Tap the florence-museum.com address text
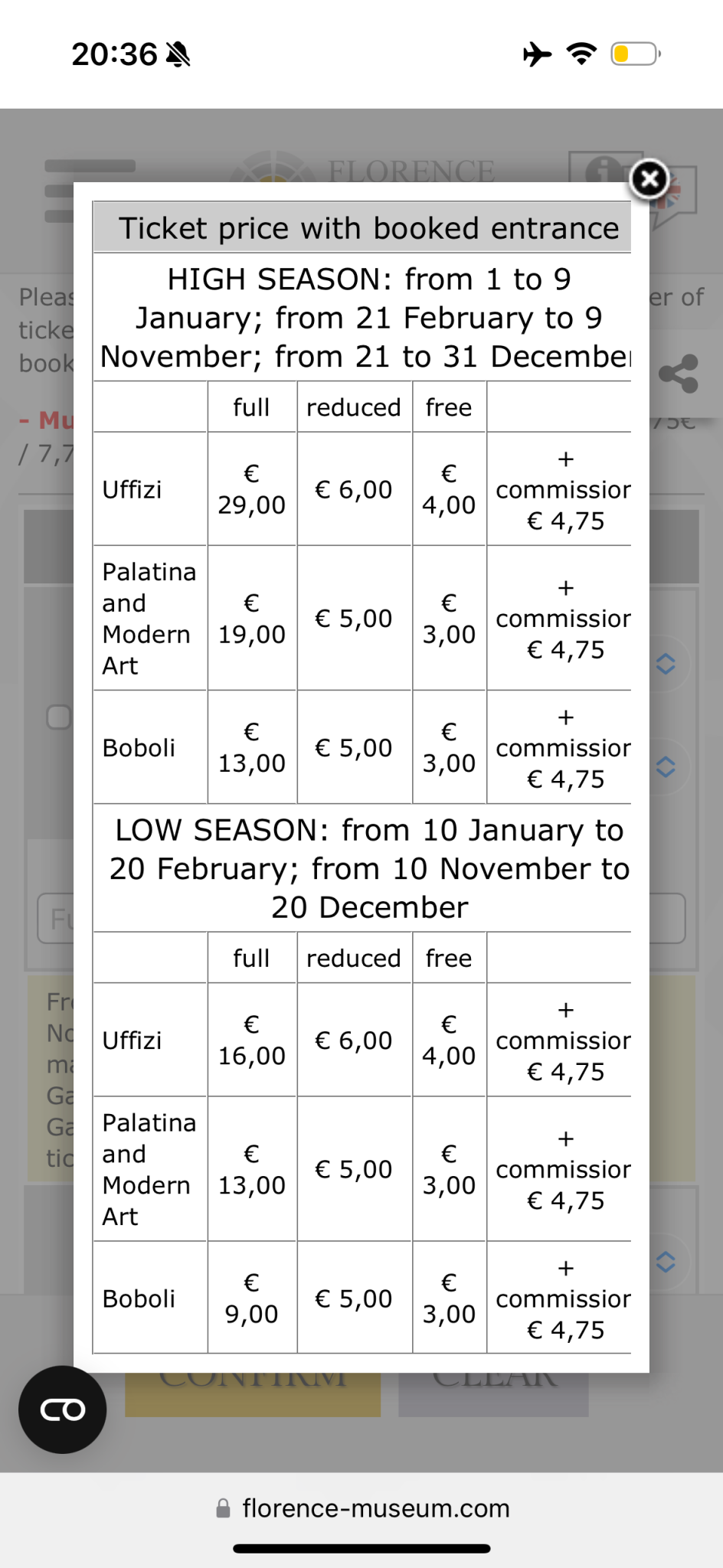Viewport: 723px width, 1568px height. coord(375,1508)
